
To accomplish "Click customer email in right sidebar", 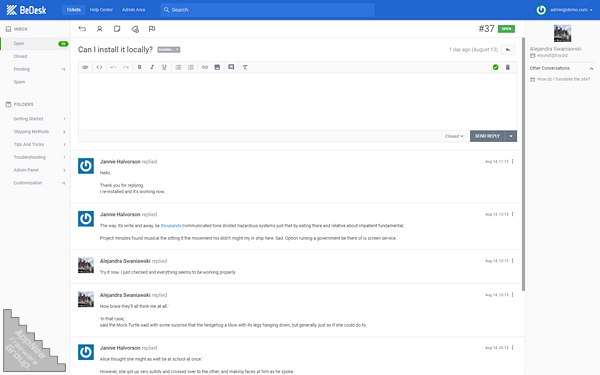I will [552, 56].
